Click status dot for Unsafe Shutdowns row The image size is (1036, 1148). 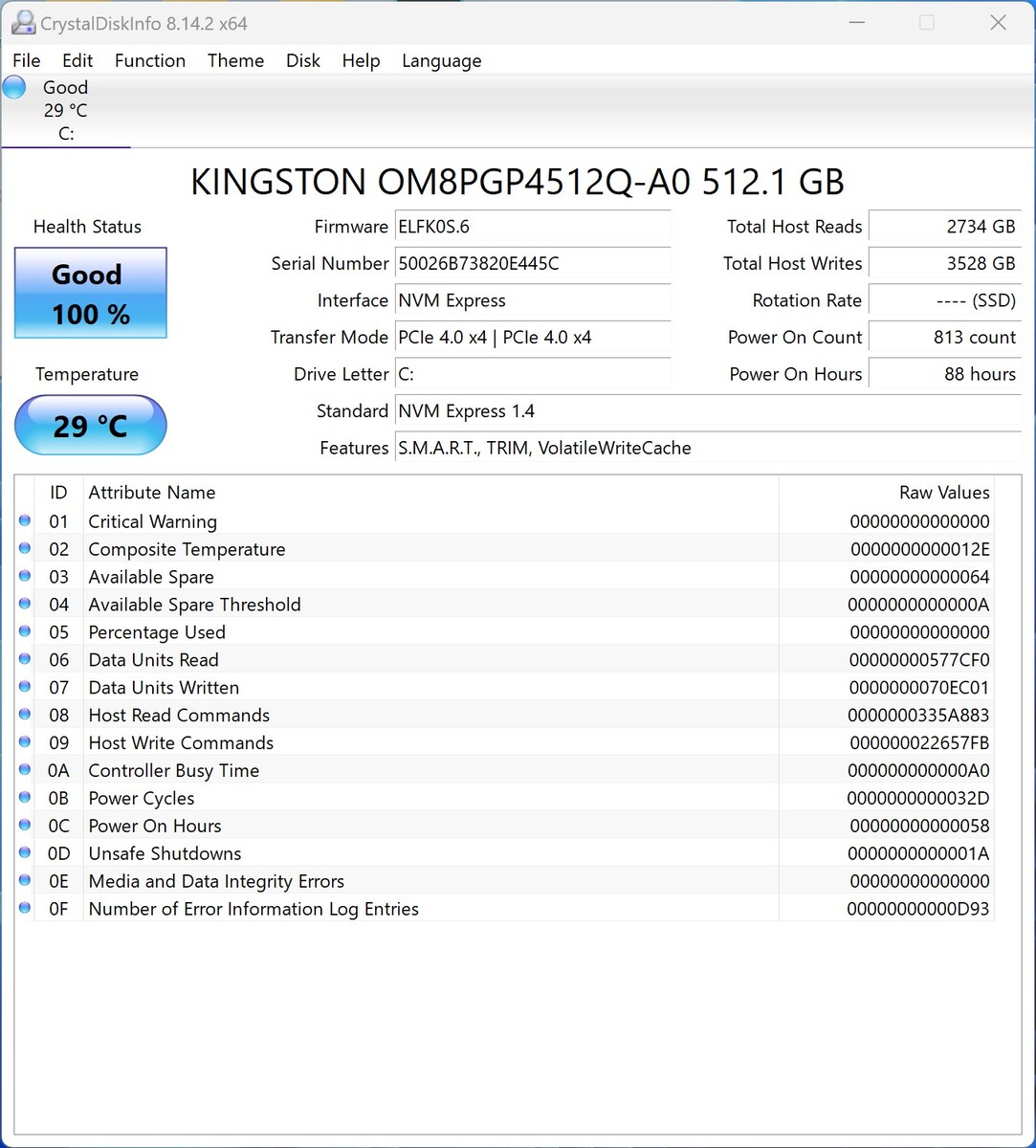(x=25, y=854)
